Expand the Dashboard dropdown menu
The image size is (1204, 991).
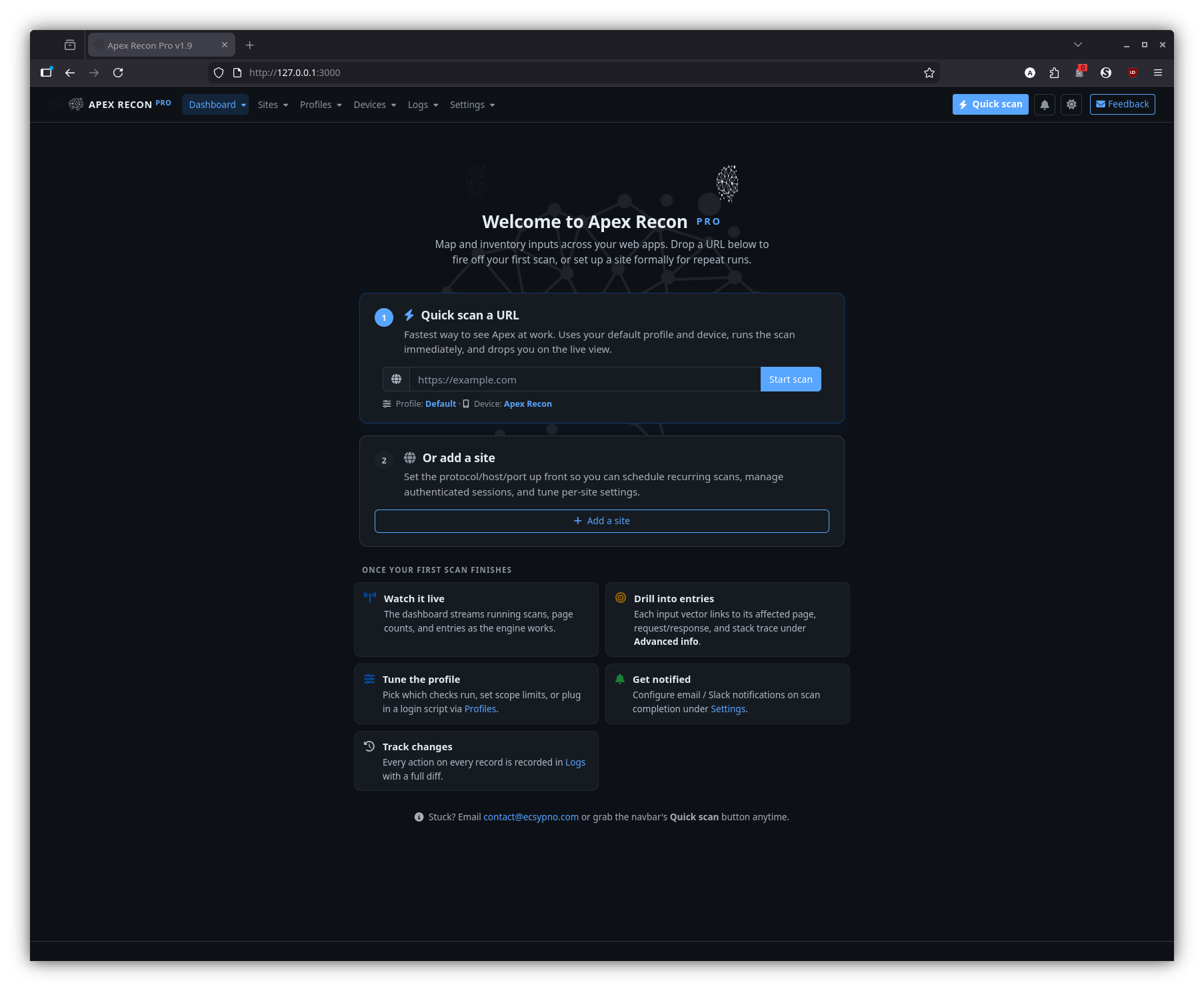215,105
